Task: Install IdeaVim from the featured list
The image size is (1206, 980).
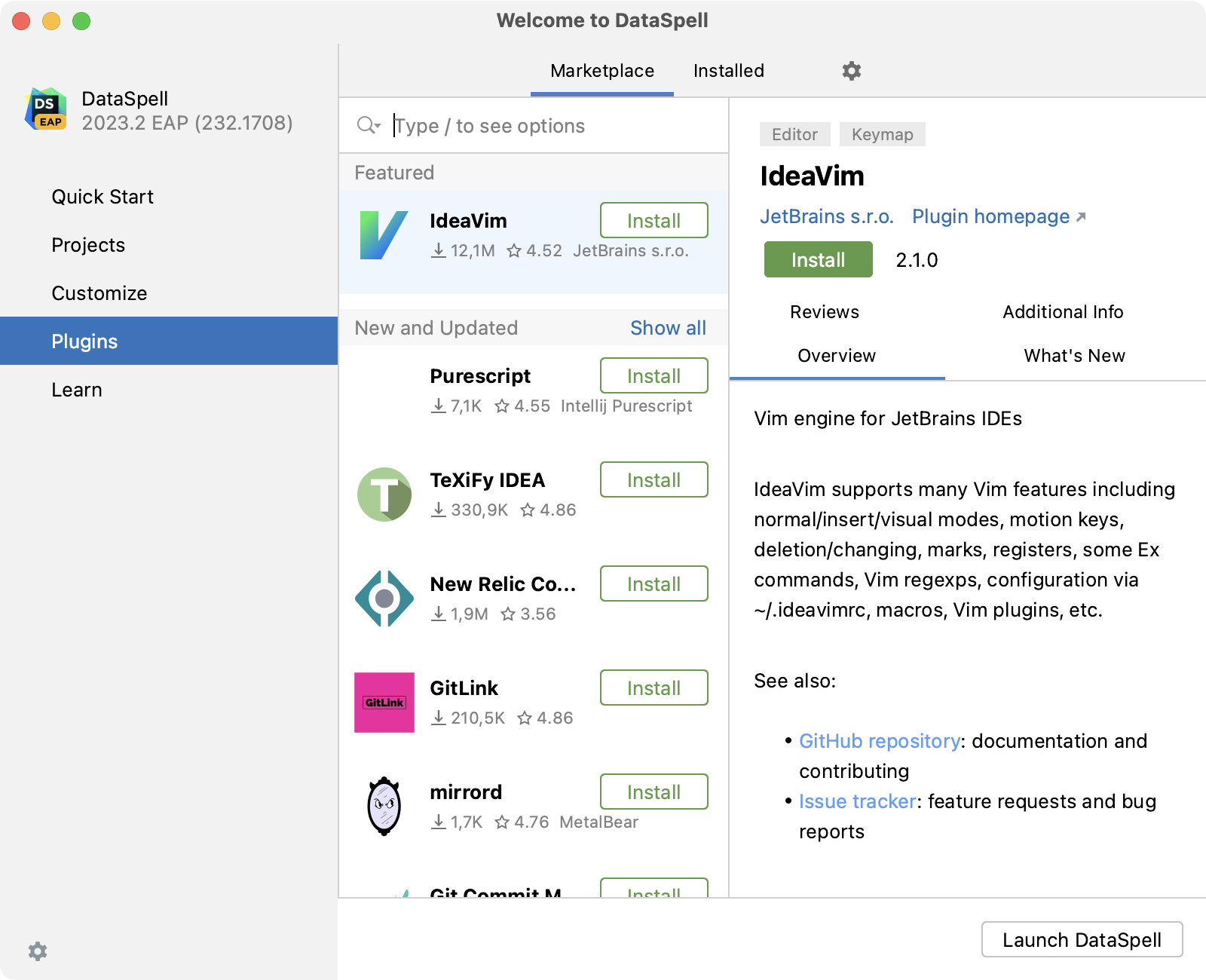Action: pos(654,221)
